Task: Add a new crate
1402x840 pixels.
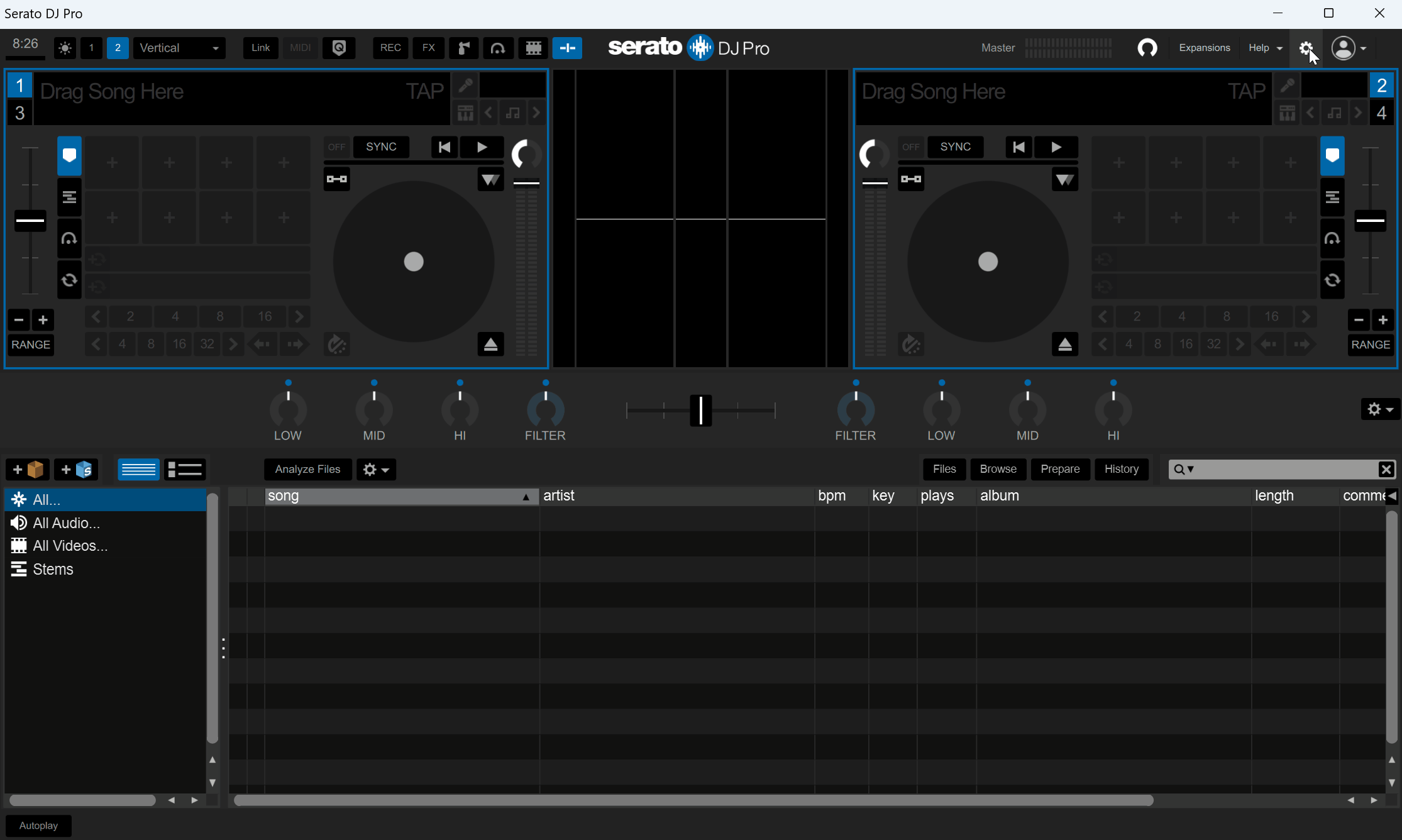Action: [x=28, y=470]
